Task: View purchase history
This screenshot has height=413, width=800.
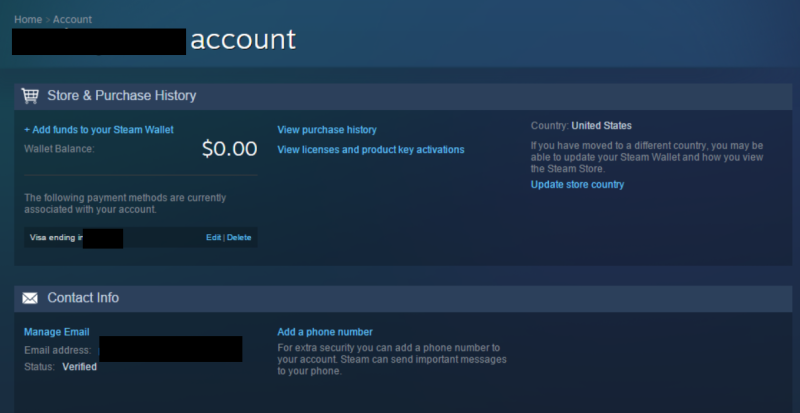Action: coord(327,130)
